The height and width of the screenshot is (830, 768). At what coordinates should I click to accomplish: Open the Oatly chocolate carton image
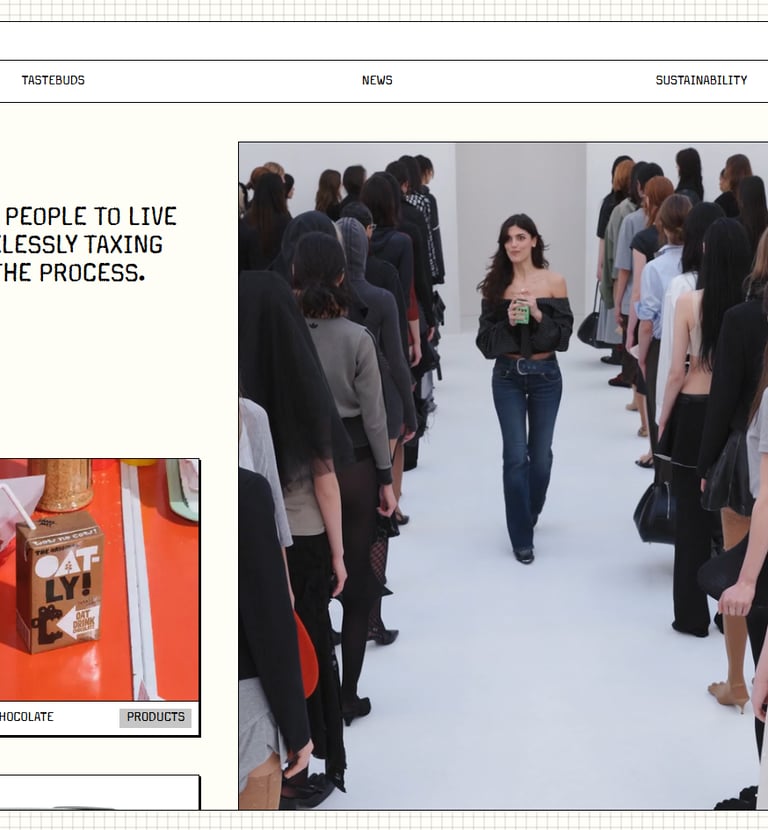point(99,580)
